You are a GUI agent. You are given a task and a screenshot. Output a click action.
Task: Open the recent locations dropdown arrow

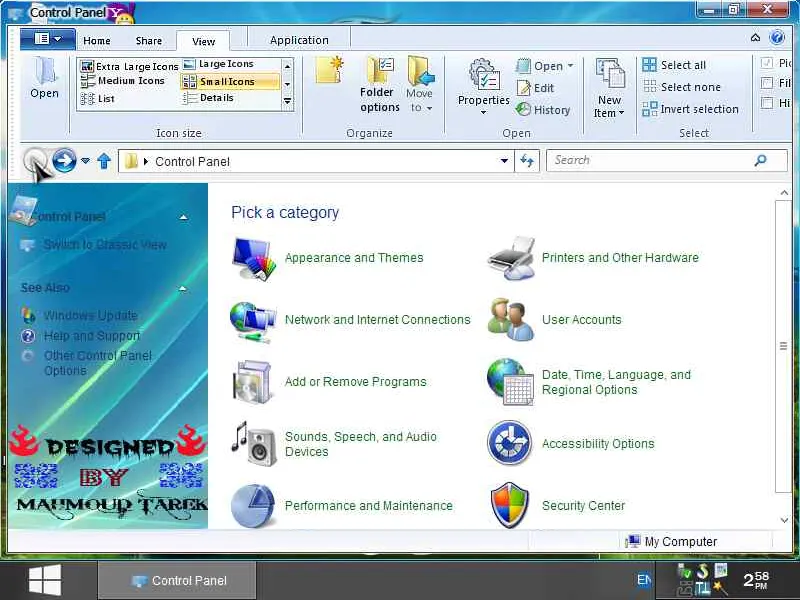click(x=86, y=161)
